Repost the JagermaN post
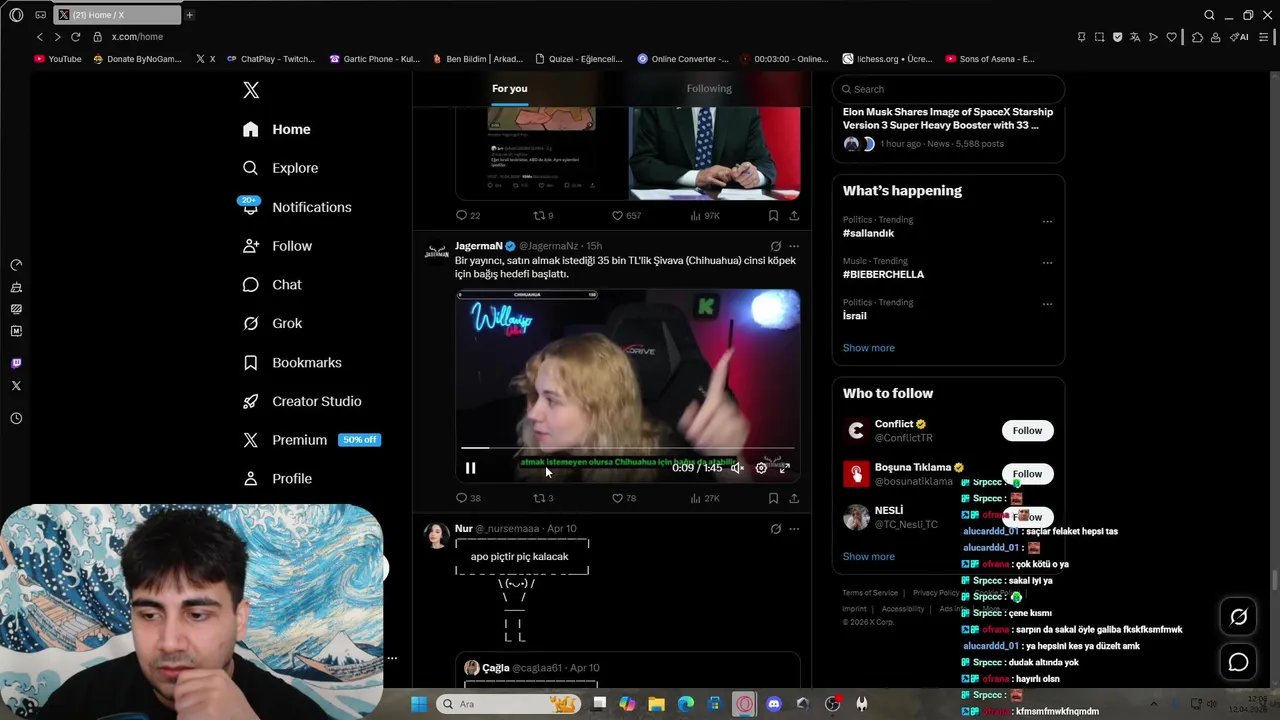The width and height of the screenshot is (1280, 720). point(543,498)
